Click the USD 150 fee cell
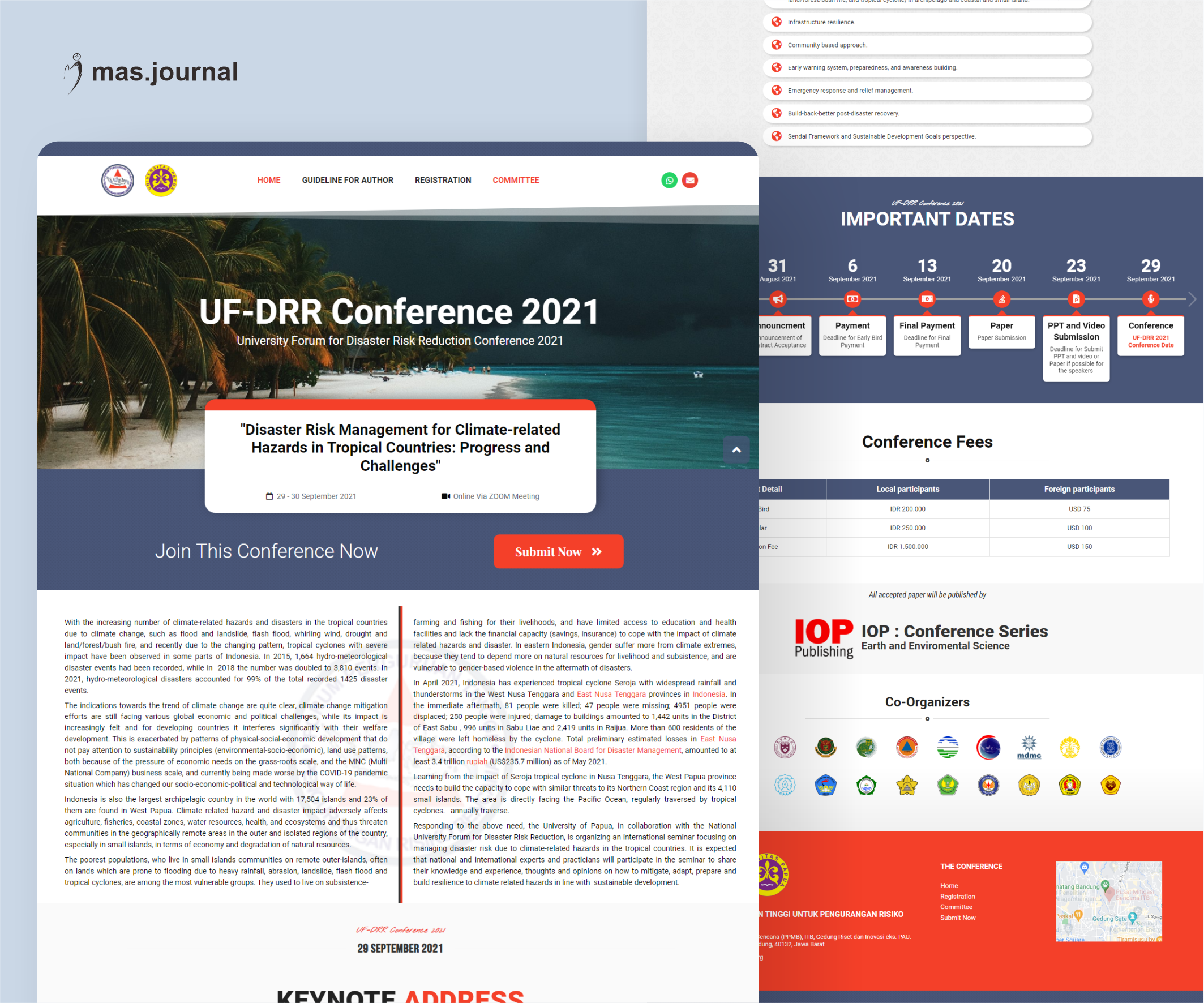 [x=1079, y=547]
